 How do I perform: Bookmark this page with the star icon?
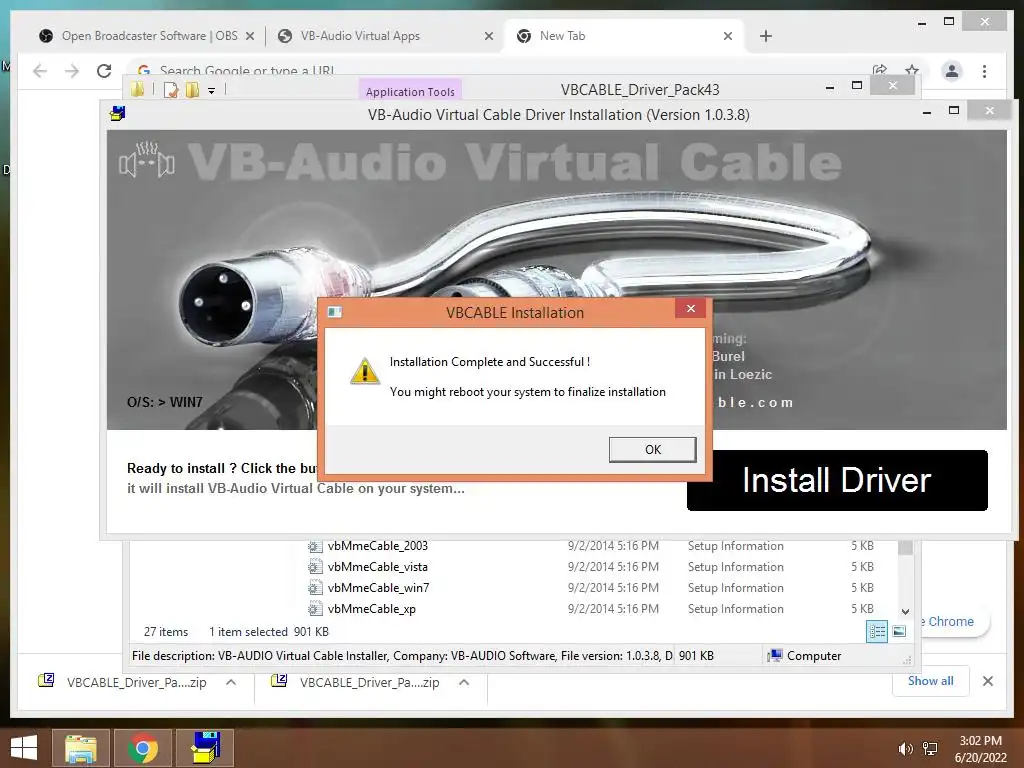click(912, 69)
